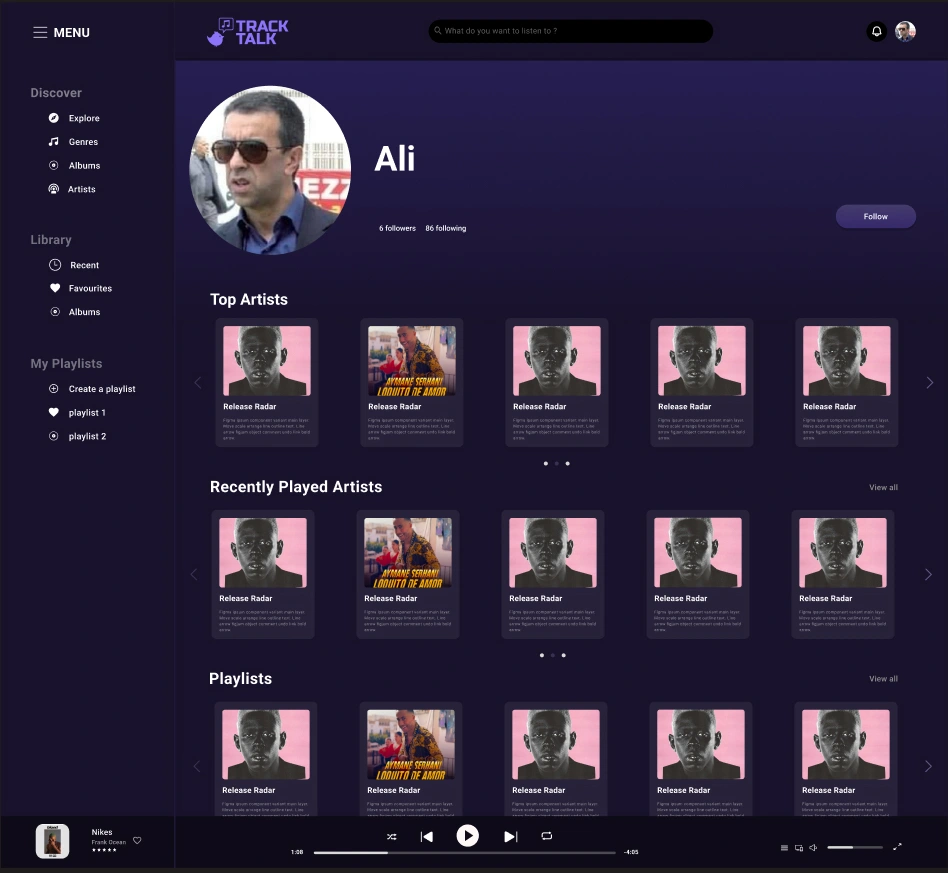Select Create a playlist label

pos(102,389)
